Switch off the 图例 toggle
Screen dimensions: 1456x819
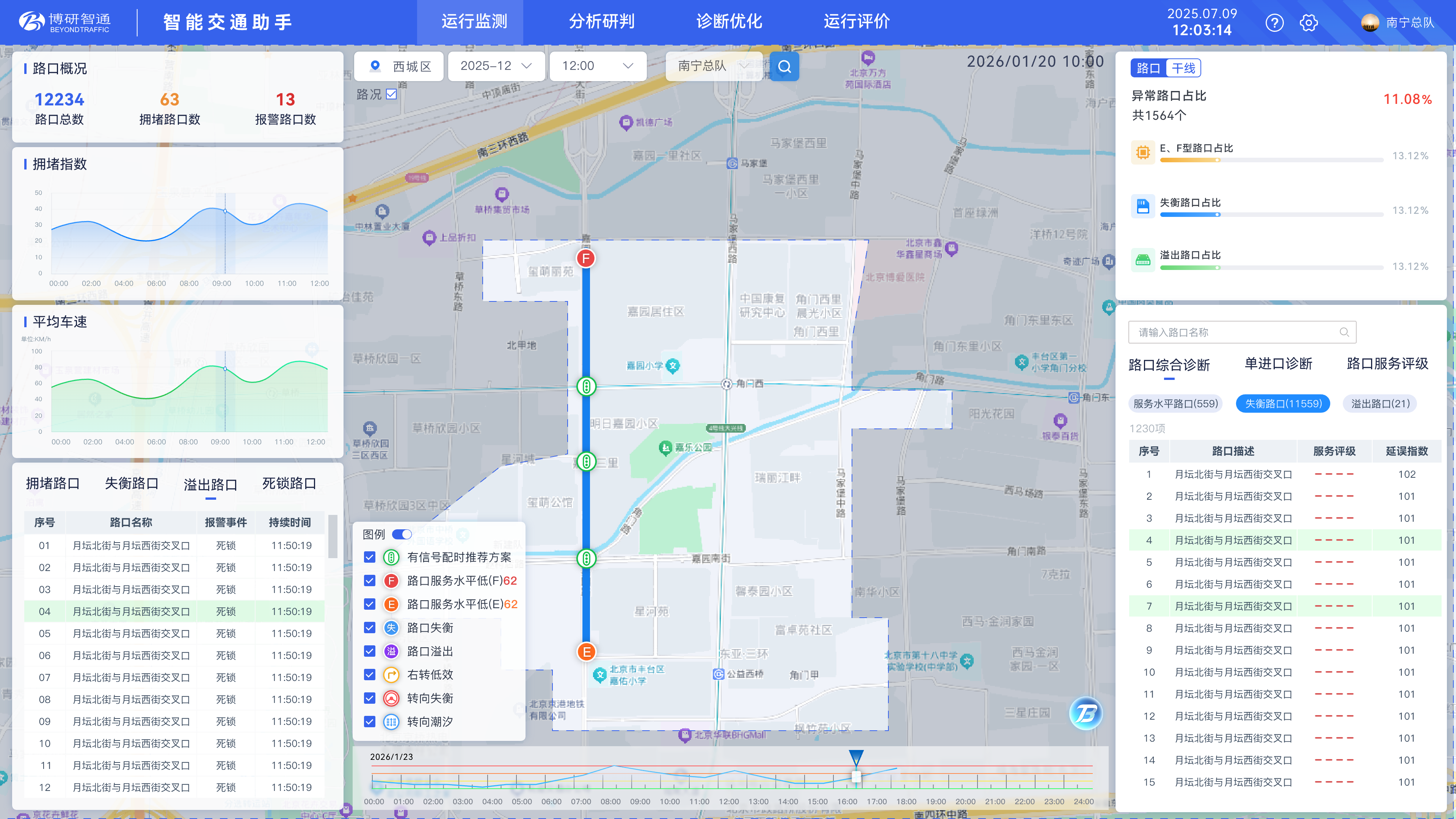(402, 534)
